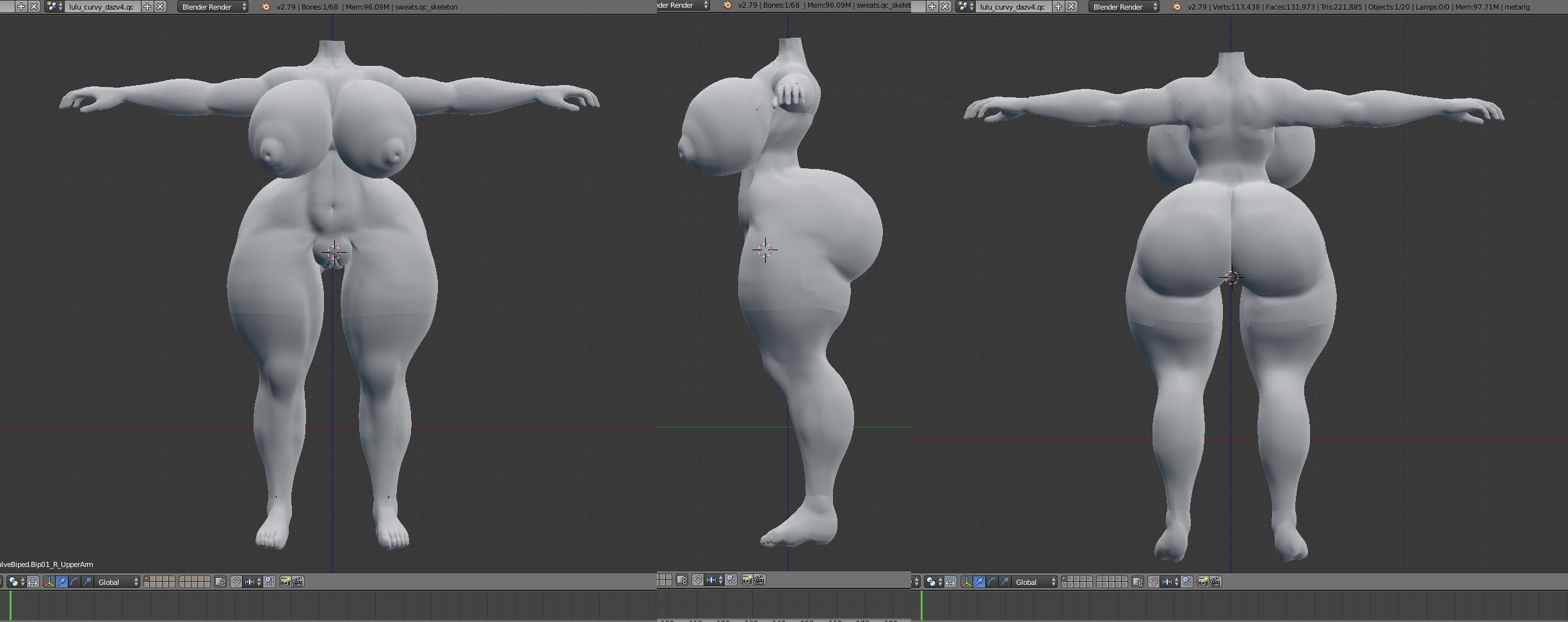Render OpenGL image from middle viewport

(747, 580)
